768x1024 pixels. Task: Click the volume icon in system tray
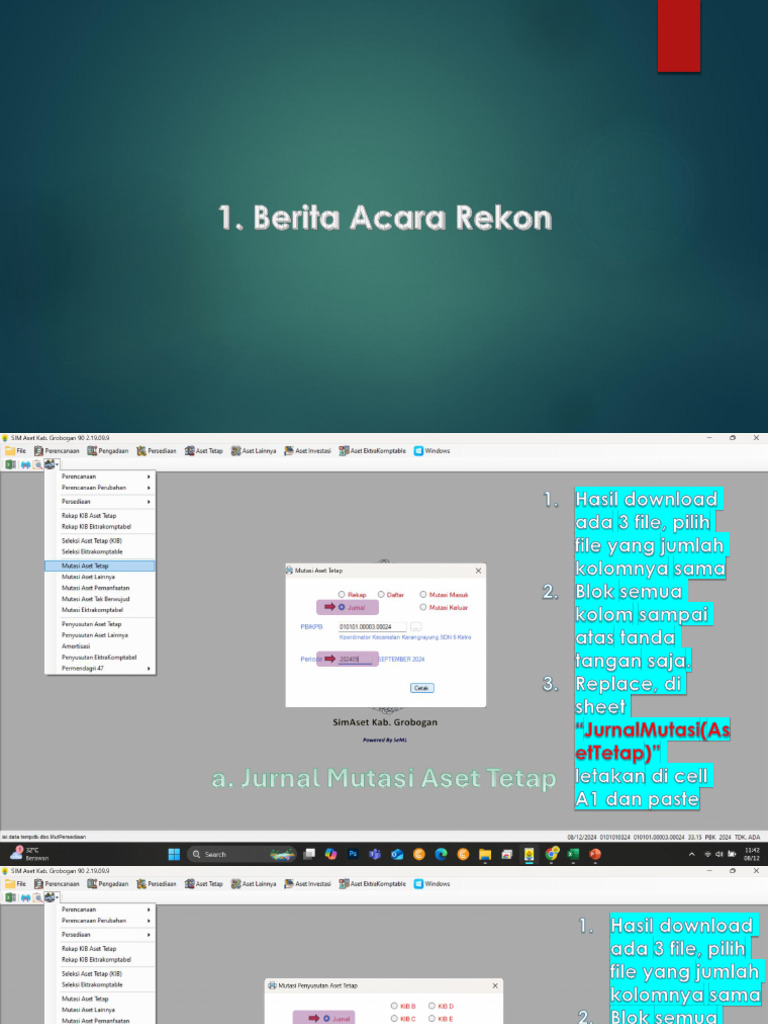719,854
